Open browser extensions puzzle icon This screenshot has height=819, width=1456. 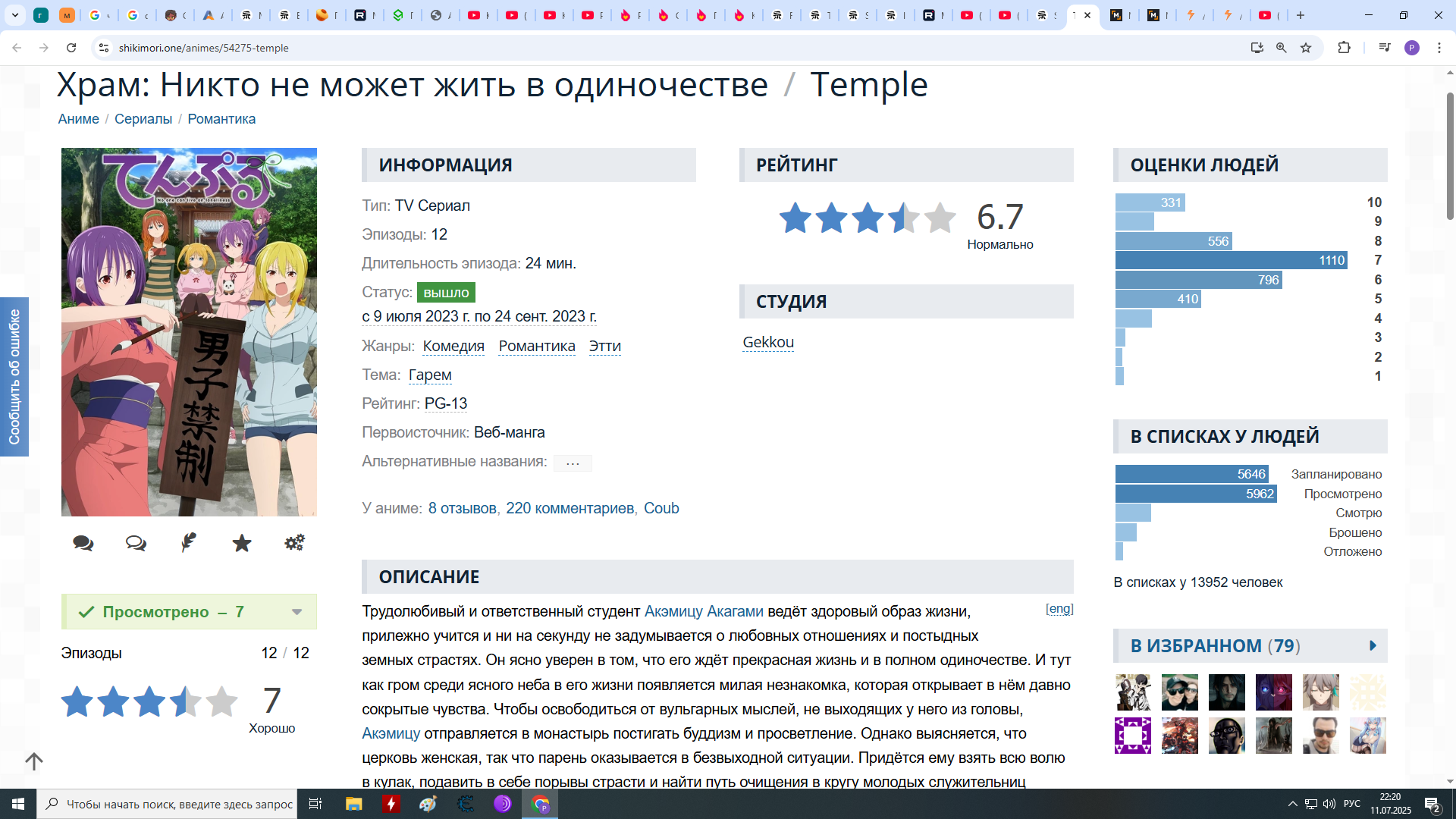[x=1344, y=48]
